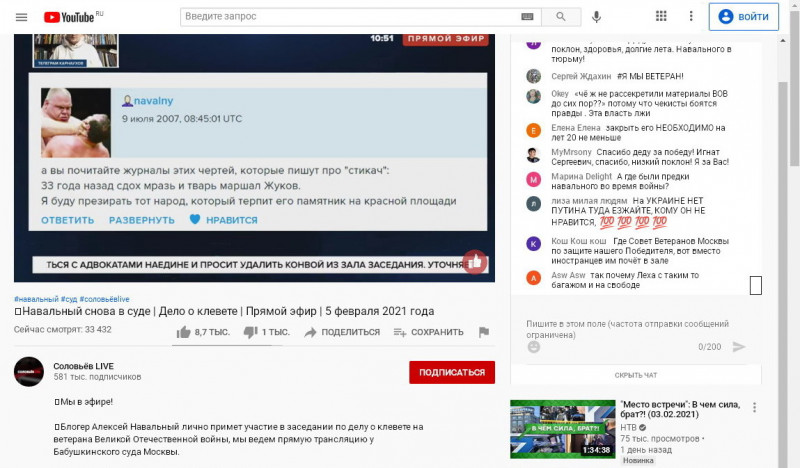This screenshot has width=800, height=468.
Task: Click the thumbs-up overlay on video player
Action: [474, 262]
